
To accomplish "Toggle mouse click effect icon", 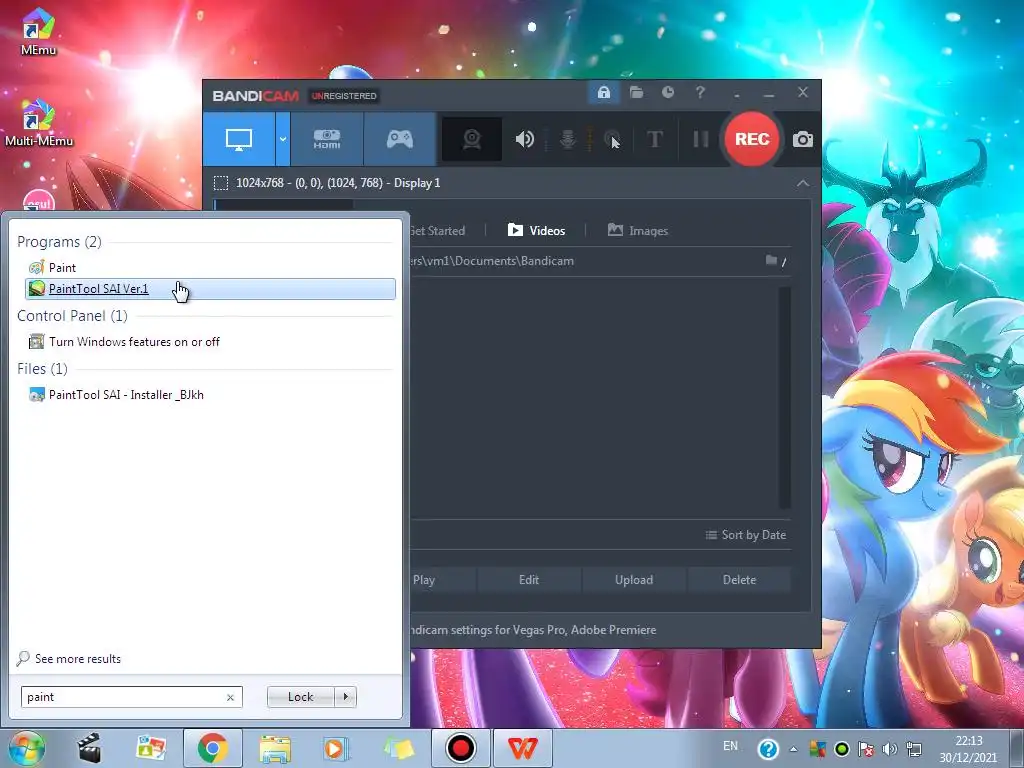I will pyautogui.click(x=612, y=139).
